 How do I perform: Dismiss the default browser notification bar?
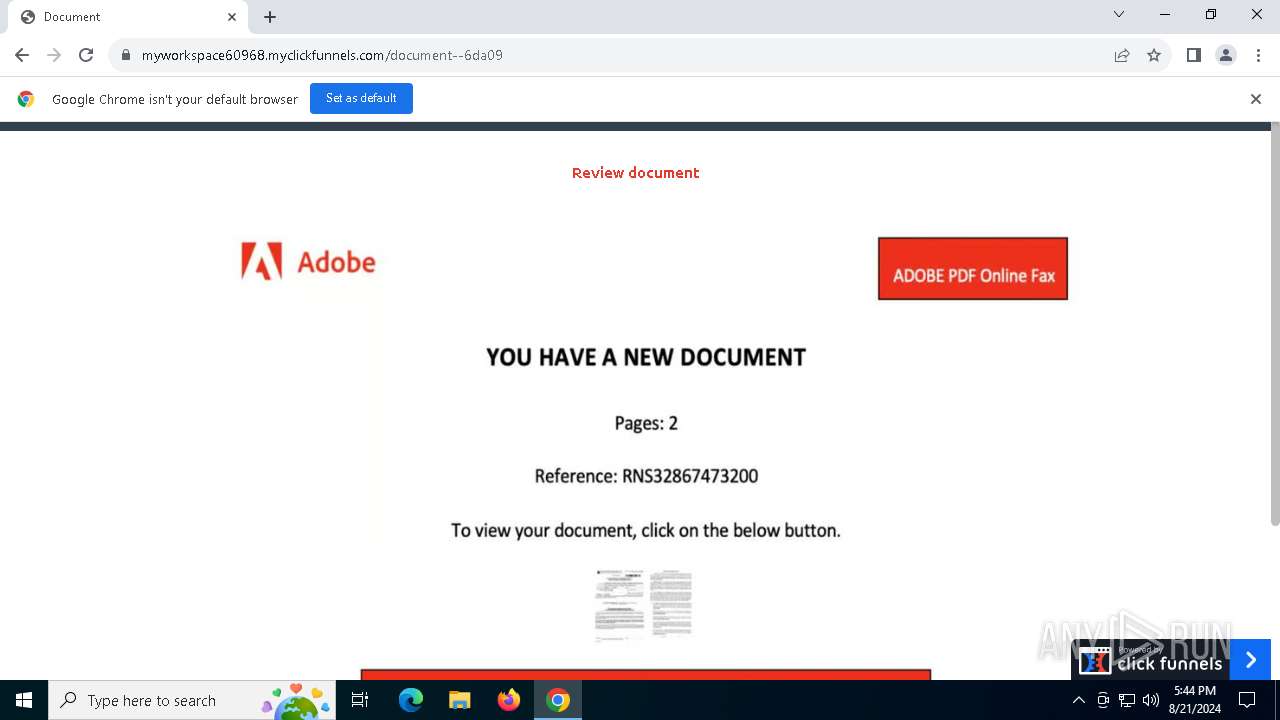click(1256, 99)
